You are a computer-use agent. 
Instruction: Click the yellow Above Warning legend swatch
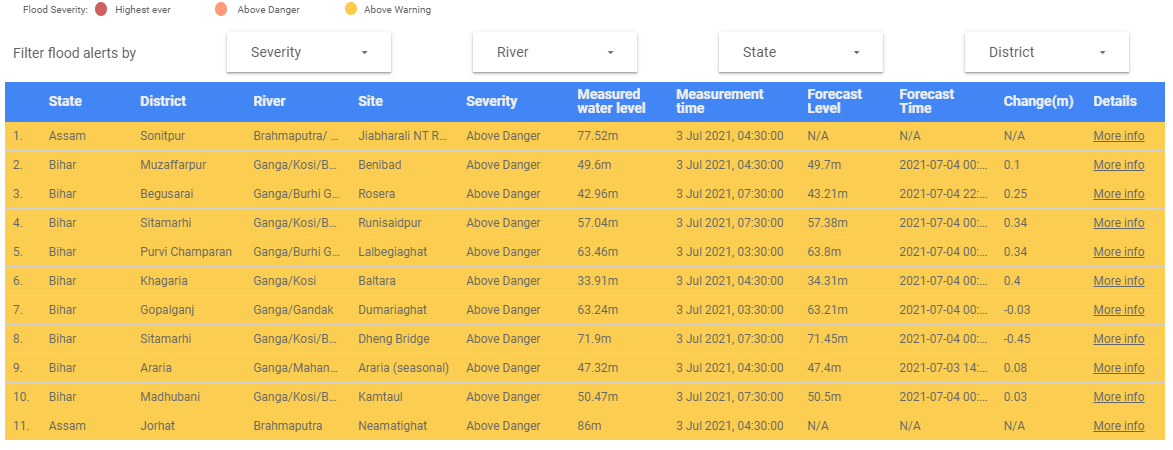pyautogui.click(x=349, y=10)
